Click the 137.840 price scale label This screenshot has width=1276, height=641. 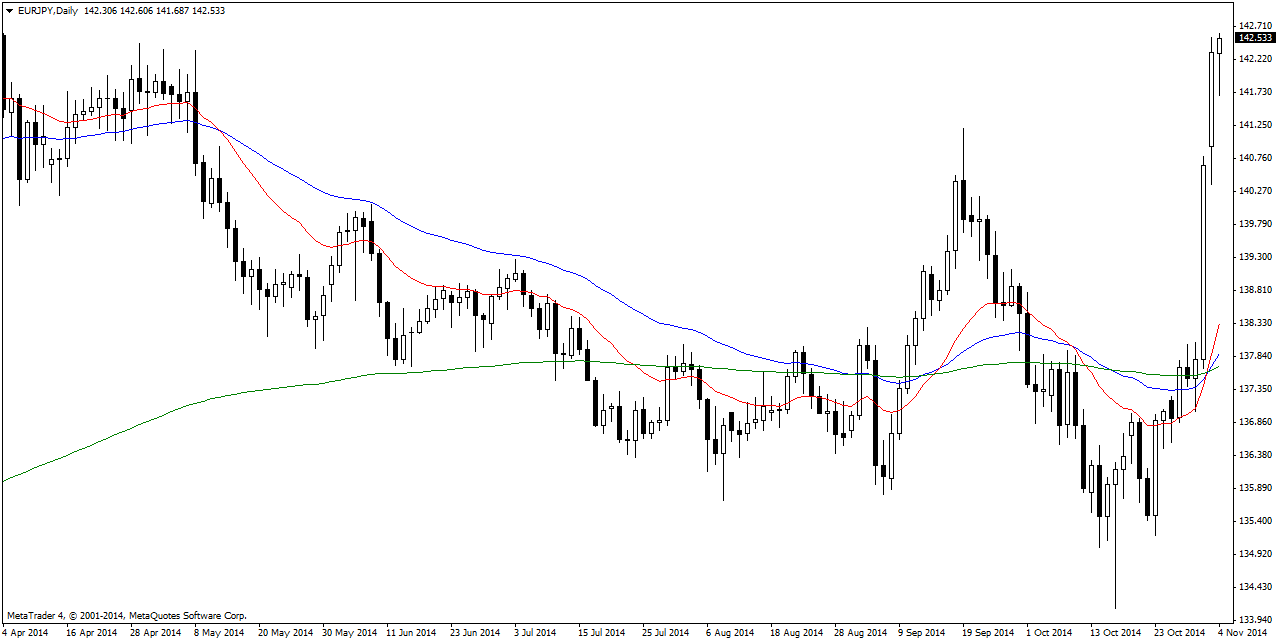pos(1257,355)
